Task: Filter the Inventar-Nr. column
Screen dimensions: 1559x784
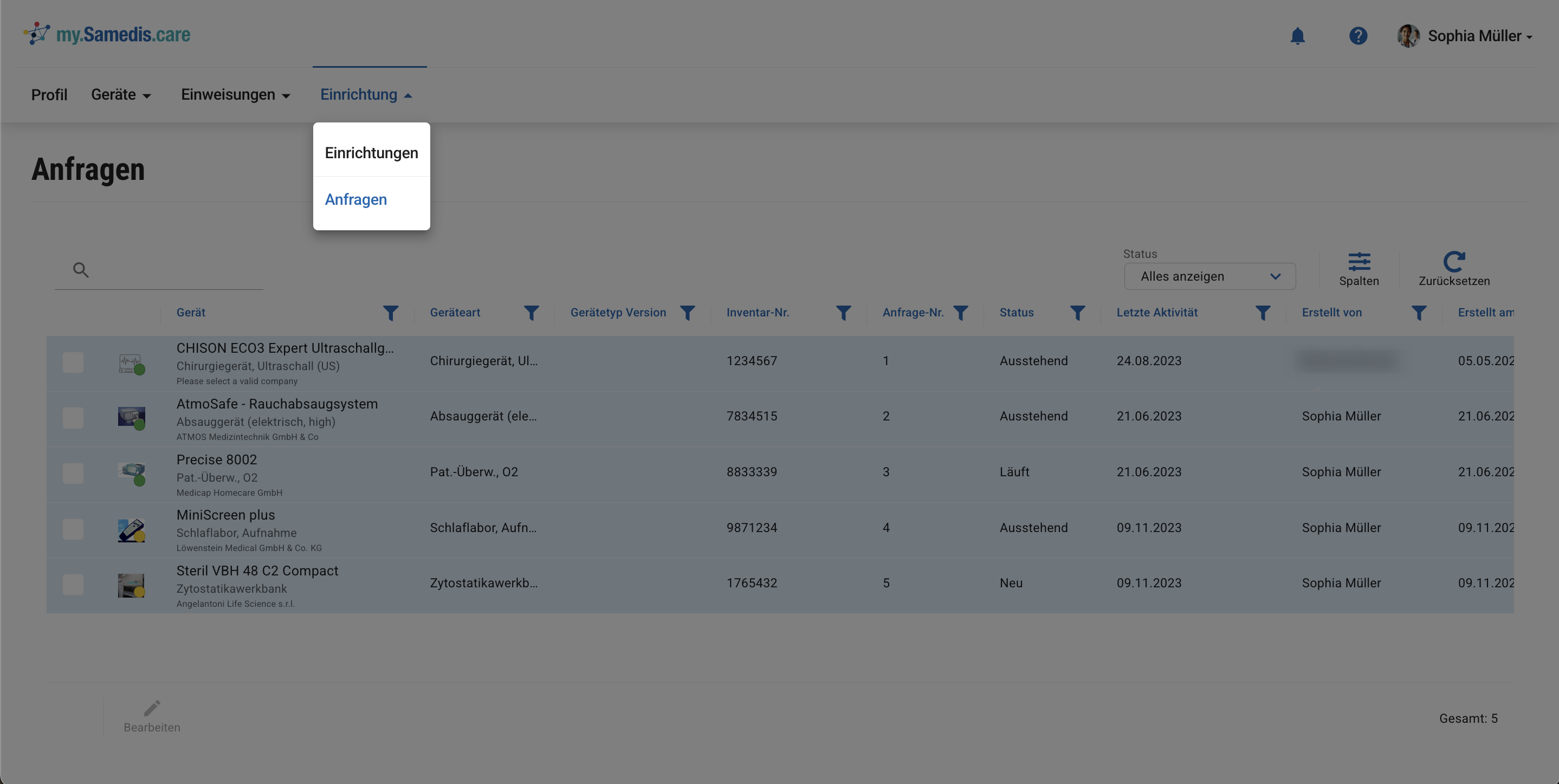Action: (843, 313)
